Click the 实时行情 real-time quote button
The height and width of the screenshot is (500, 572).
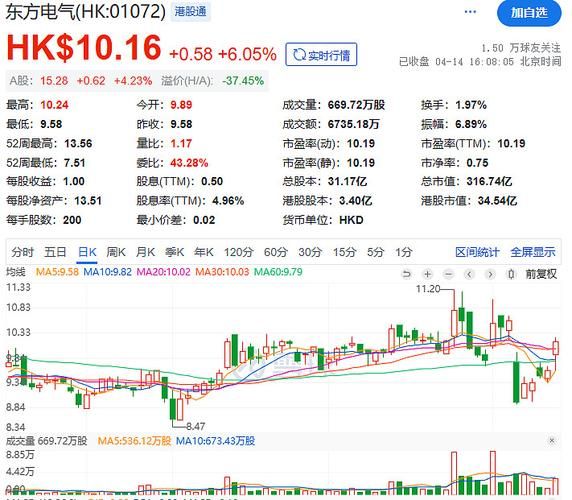coord(321,55)
